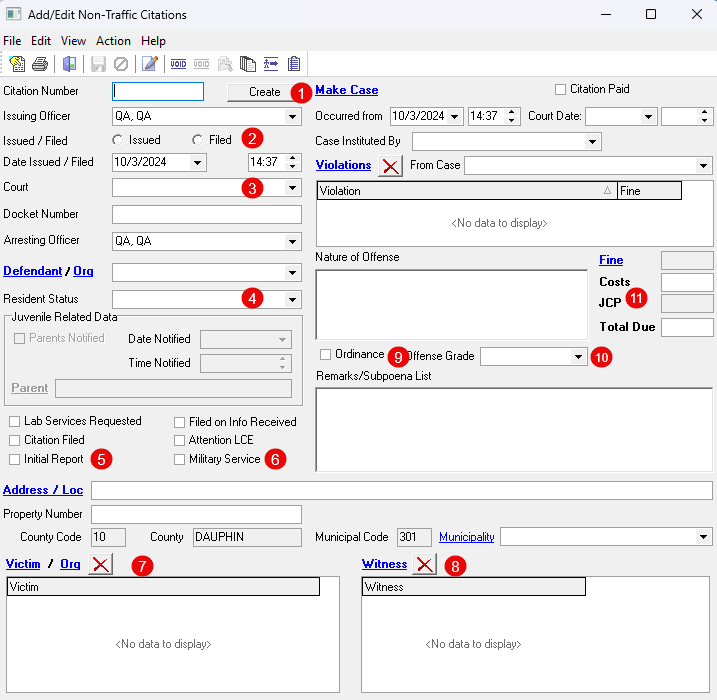
Task: Remove violation with the red X icon
Action: [390, 166]
